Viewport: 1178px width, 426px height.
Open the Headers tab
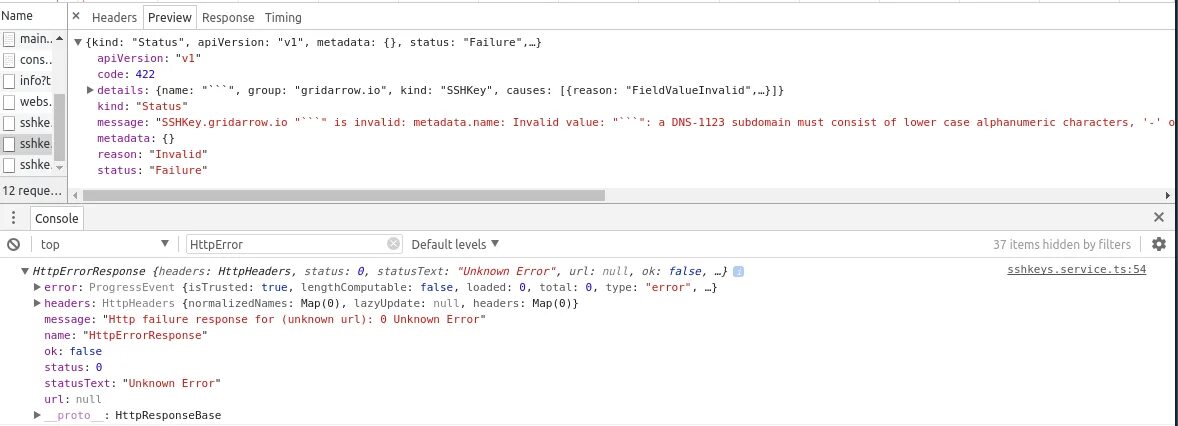[114, 17]
